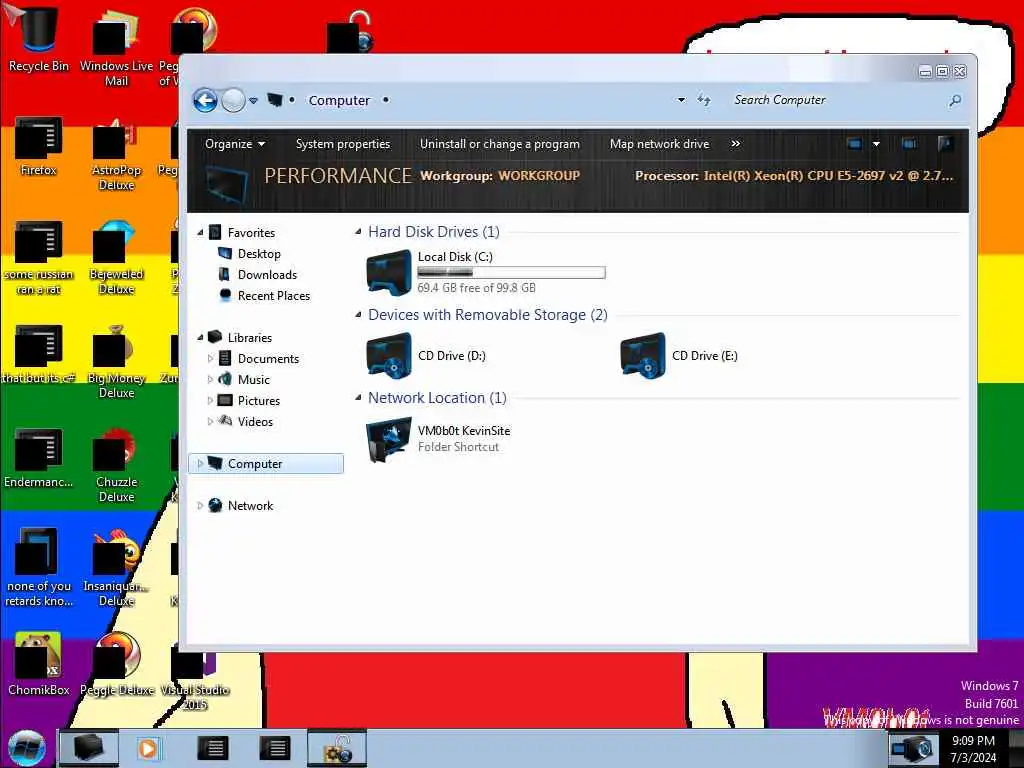Collapse the Network Location group
The width and height of the screenshot is (1024, 768).
pyautogui.click(x=358, y=398)
